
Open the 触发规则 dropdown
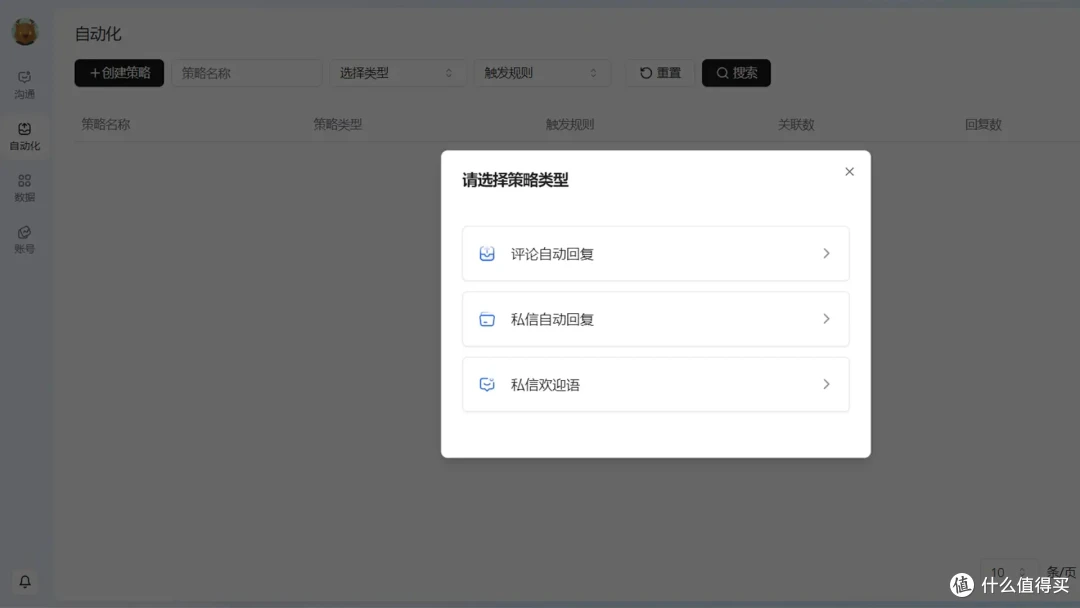542,73
